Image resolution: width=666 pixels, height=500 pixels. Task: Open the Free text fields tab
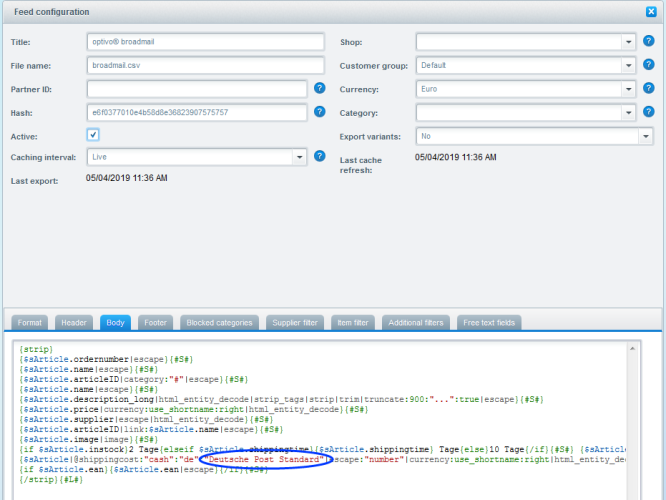tap(489, 323)
